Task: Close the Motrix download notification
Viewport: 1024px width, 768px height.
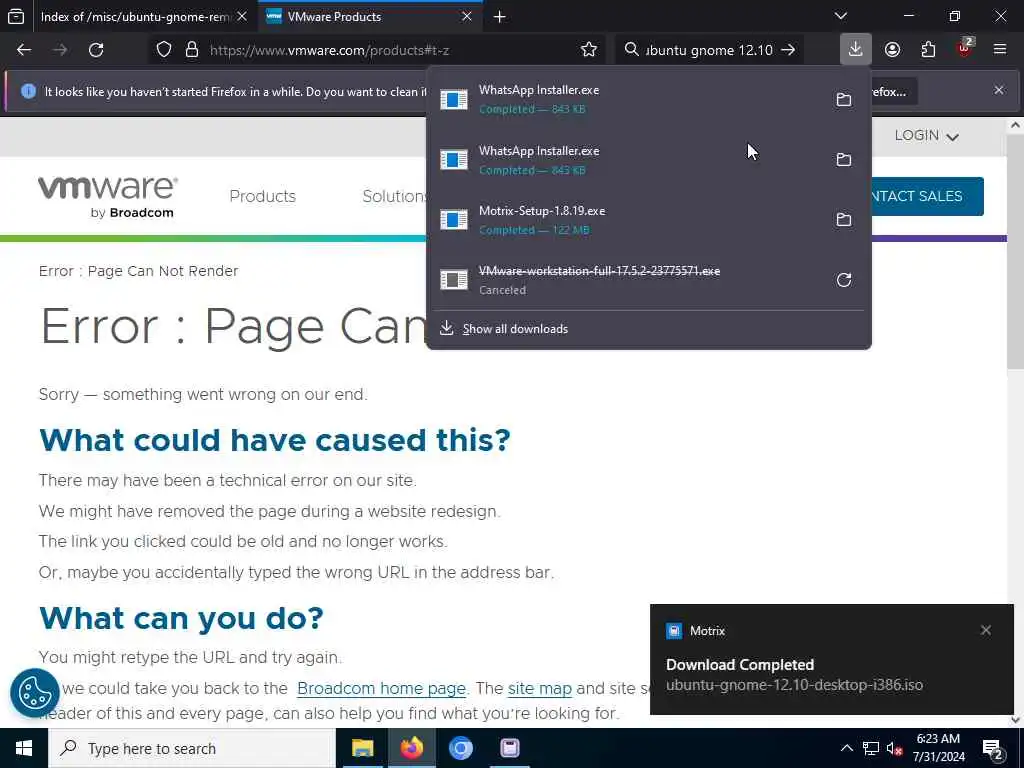Action: pos(985,630)
